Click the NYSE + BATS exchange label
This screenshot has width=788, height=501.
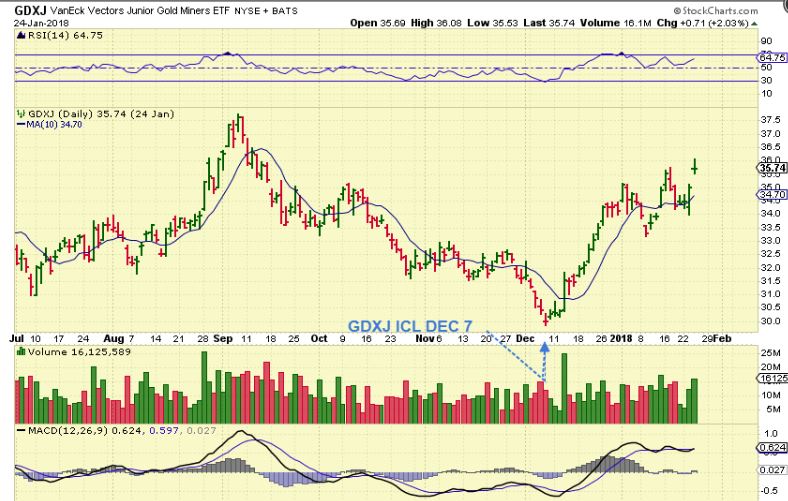(266, 11)
